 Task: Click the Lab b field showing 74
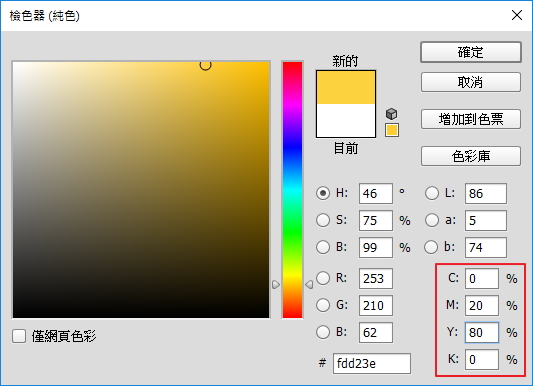[x=486, y=247]
